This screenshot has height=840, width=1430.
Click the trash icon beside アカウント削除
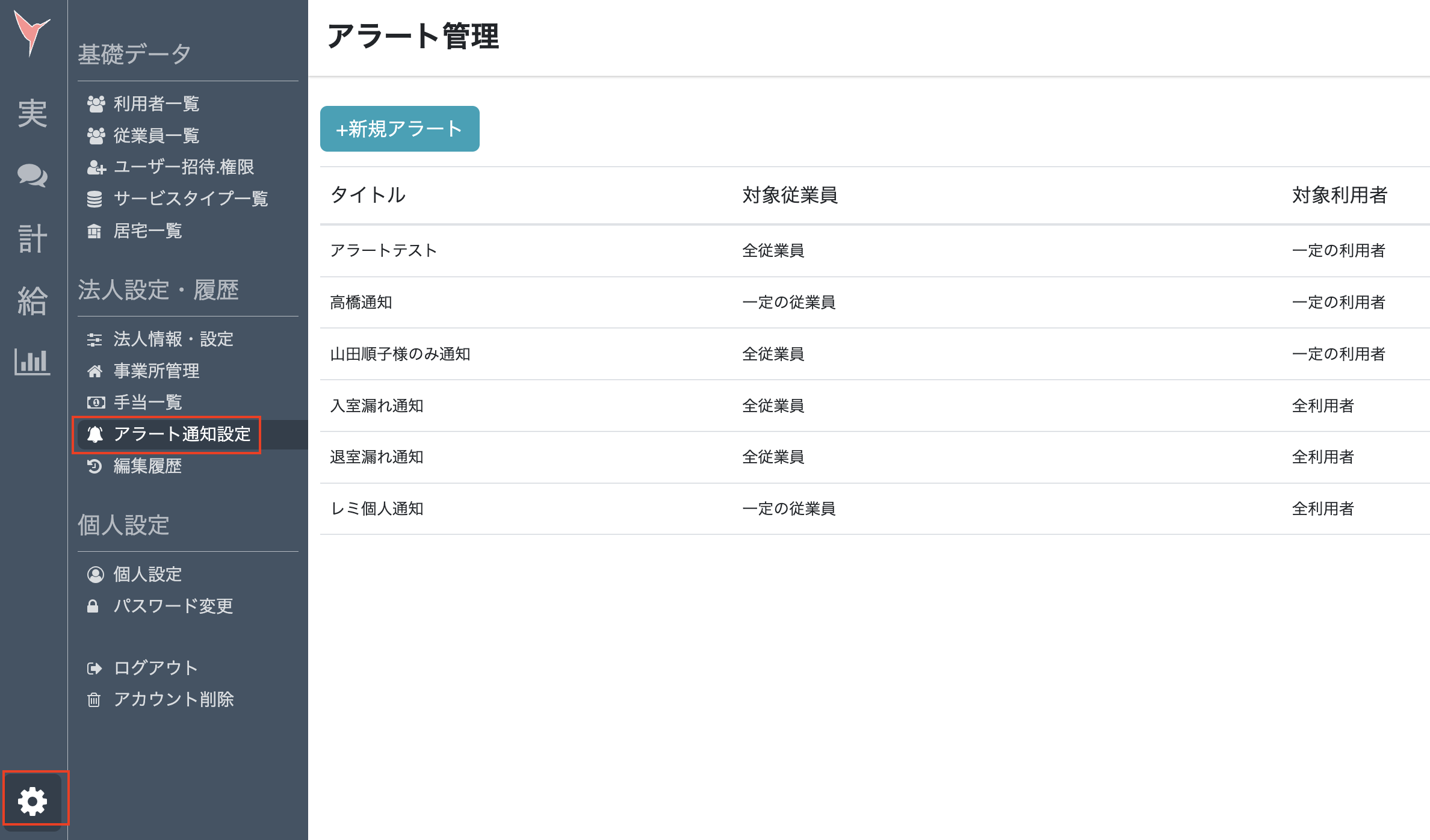coord(94,699)
